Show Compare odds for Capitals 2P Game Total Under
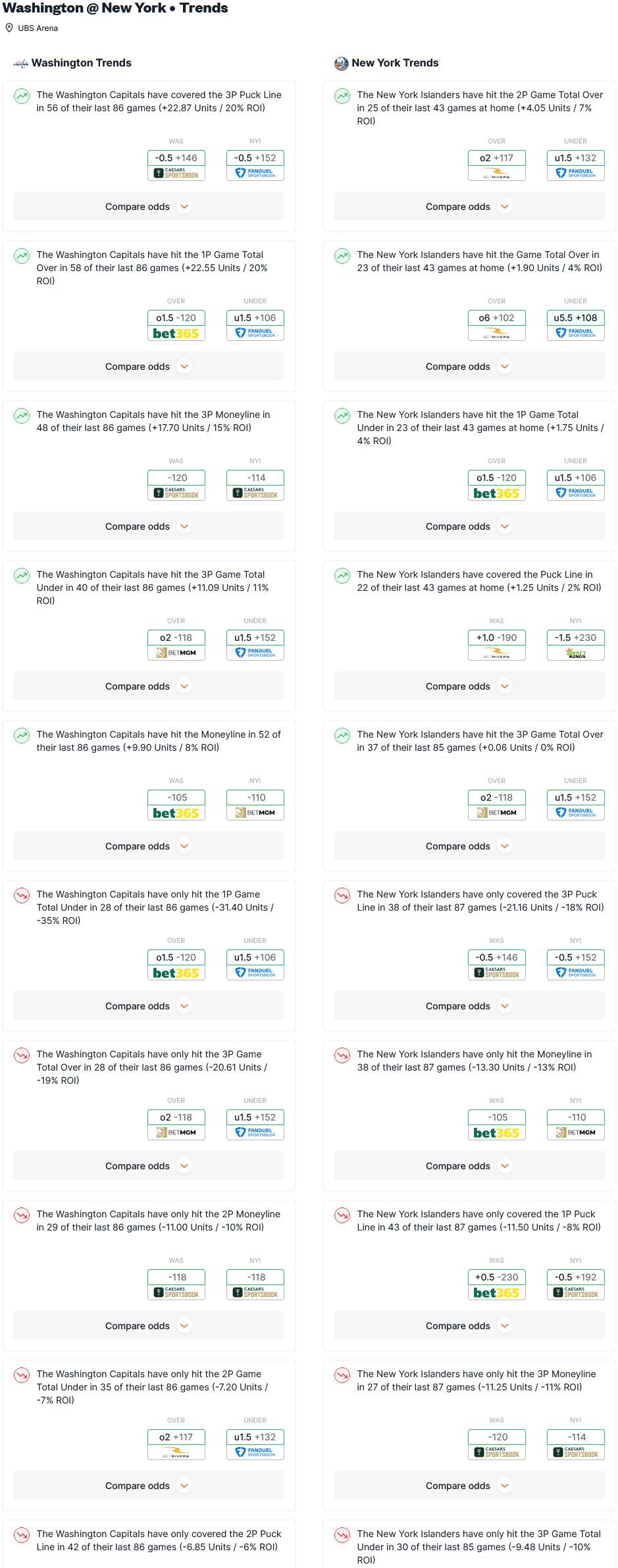This screenshot has height=1568, width=618. coord(149,1486)
